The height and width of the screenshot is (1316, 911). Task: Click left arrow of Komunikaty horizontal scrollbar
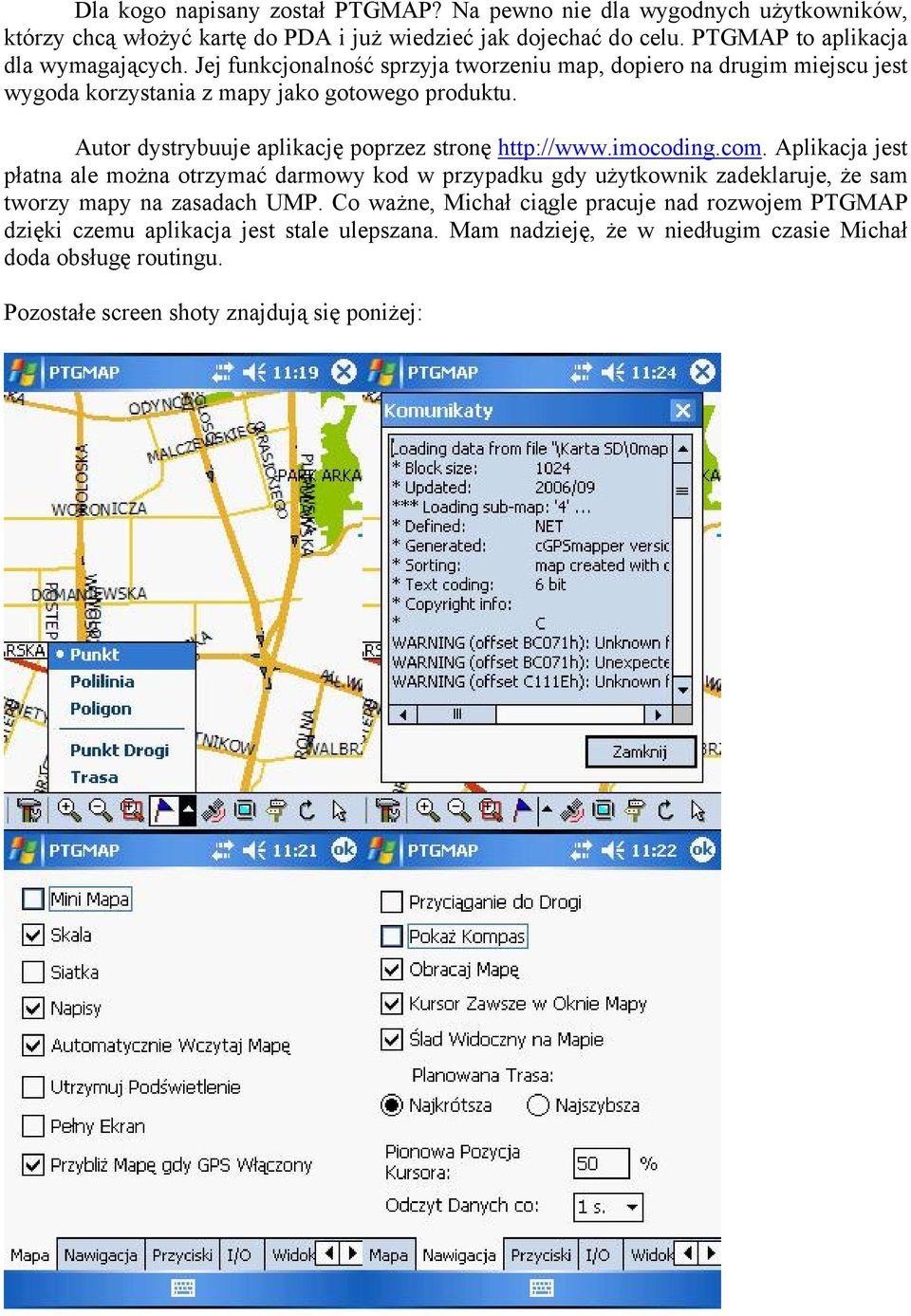pos(402,714)
